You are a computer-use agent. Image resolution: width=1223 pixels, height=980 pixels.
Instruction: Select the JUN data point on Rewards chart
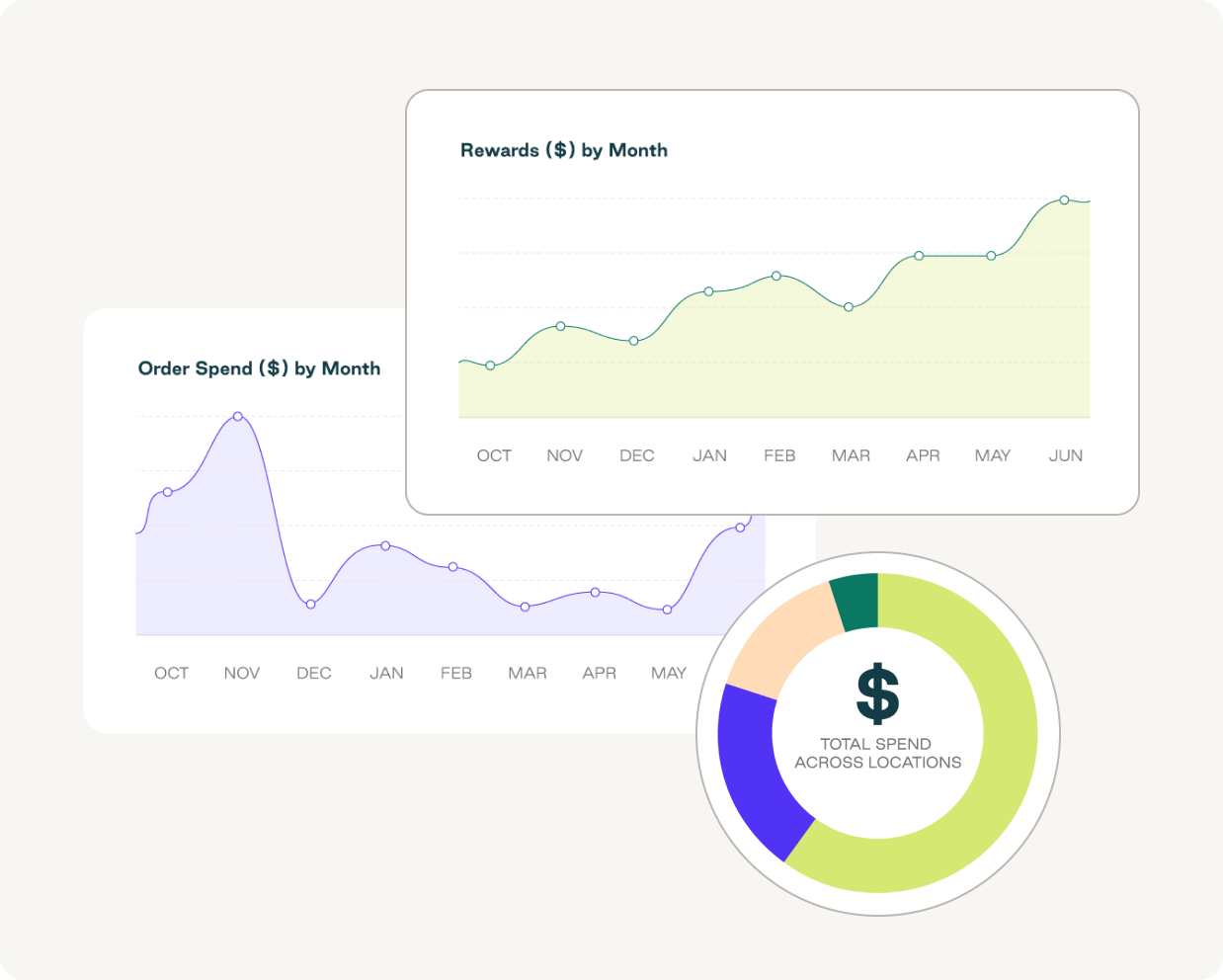[1064, 199]
